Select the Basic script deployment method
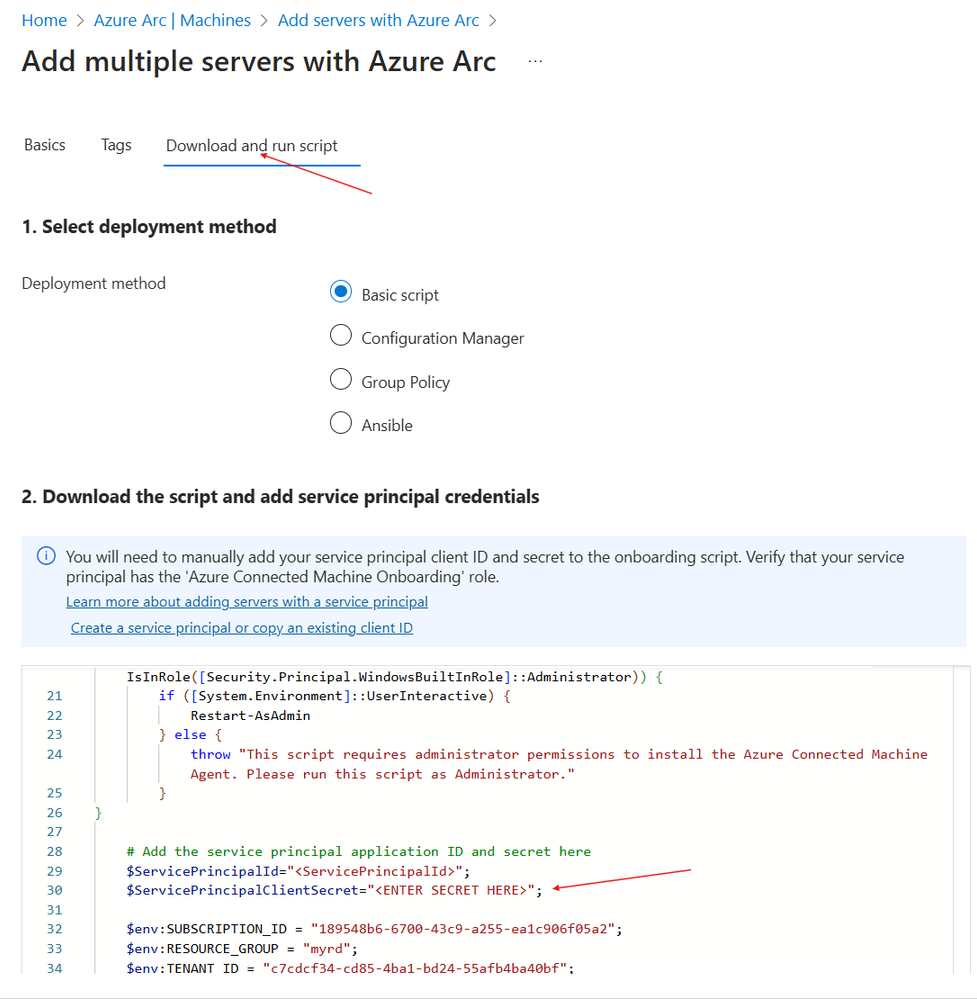Screen dimensions: 977x999 point(341,292)
